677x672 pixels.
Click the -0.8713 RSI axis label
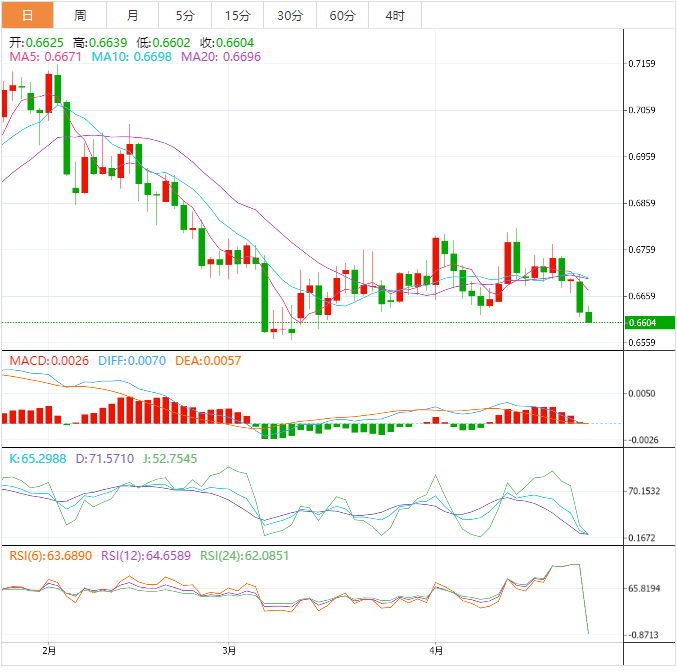coord(643,635)
